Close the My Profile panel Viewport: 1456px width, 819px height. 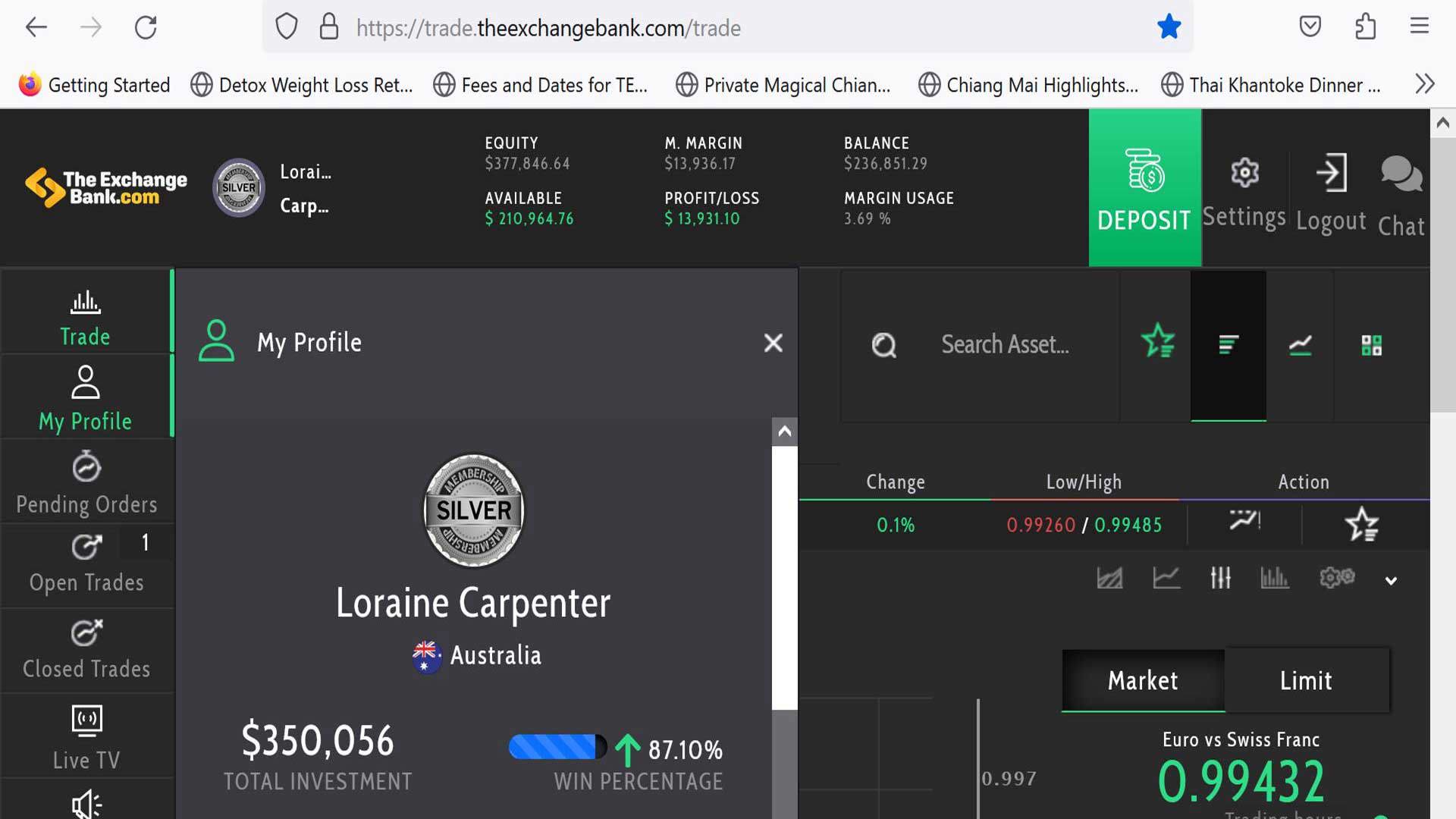pyautogui.click(x=773, y=343)
